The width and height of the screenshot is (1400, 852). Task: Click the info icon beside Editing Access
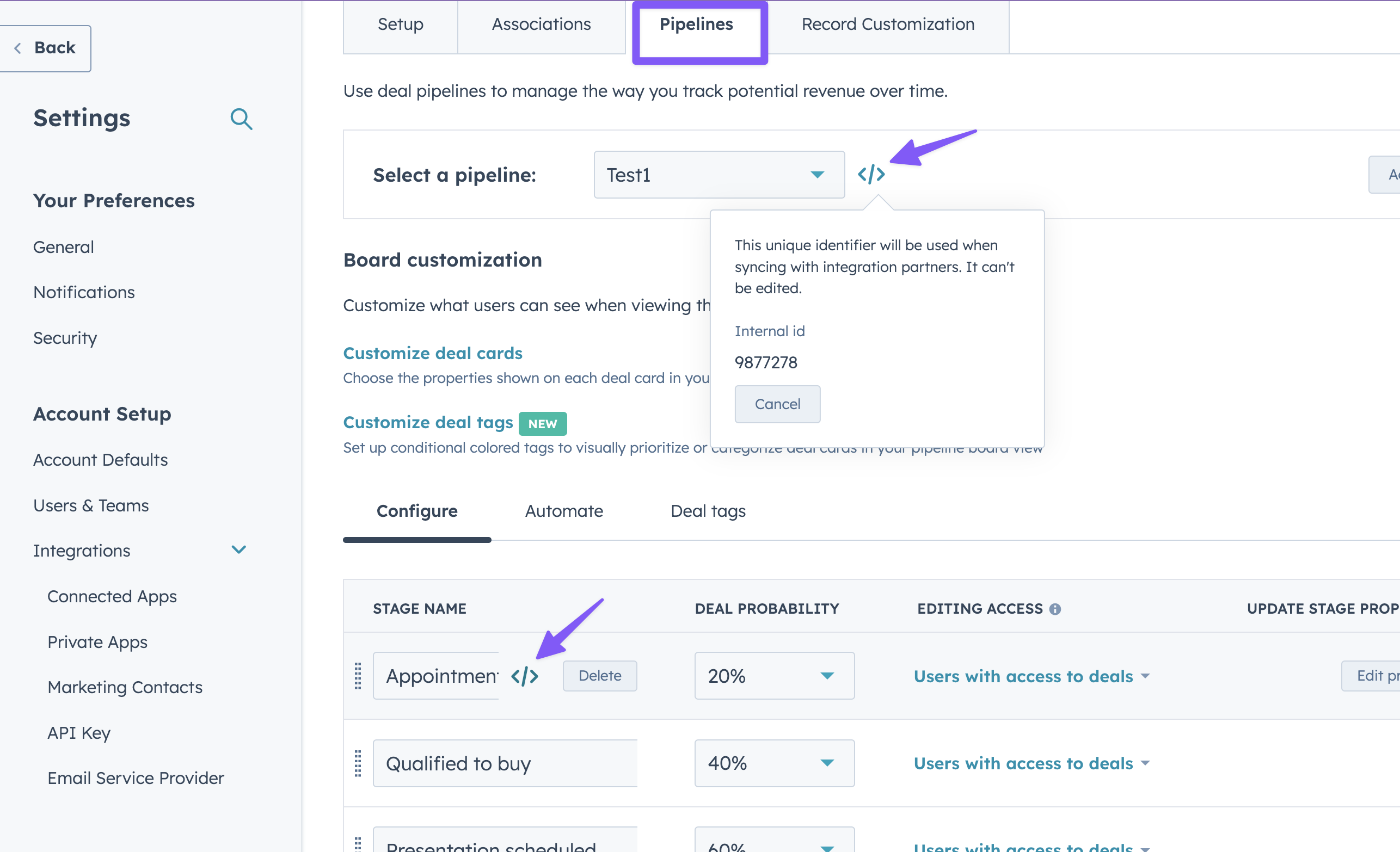(x=1055, y=608)
